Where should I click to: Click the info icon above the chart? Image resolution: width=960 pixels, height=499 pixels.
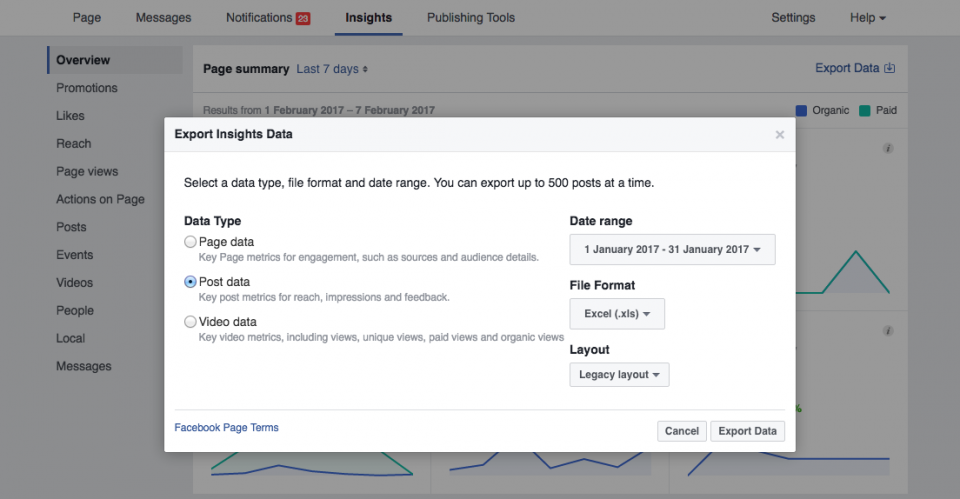click(888, 148)
